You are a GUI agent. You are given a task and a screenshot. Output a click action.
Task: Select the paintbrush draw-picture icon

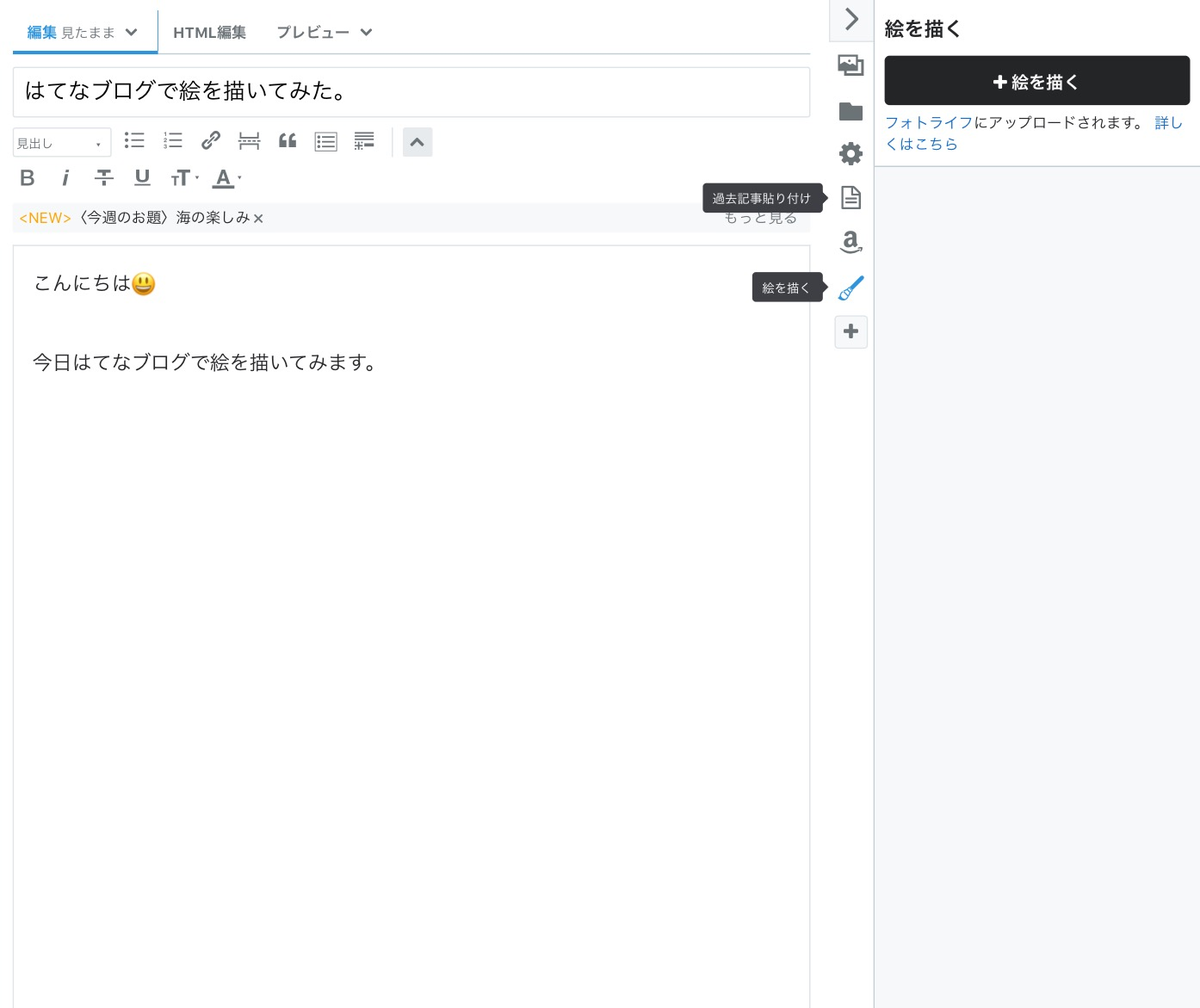(x=850, y=288)
